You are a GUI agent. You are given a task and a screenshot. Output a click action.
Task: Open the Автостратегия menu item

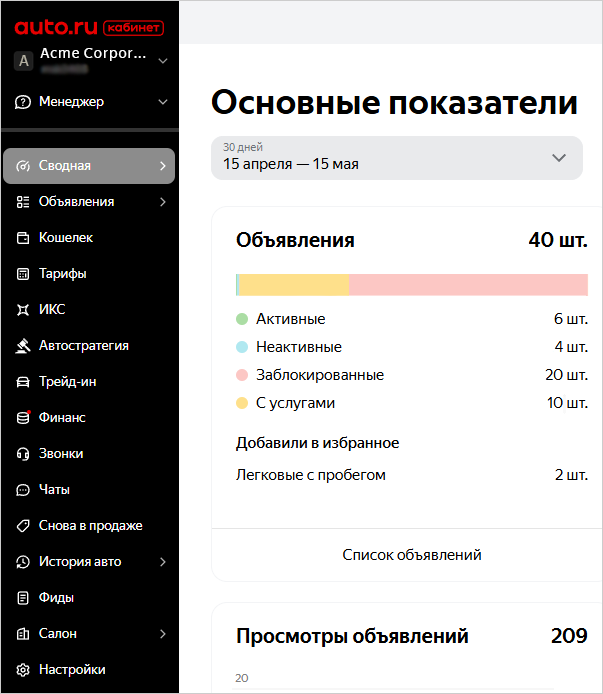(89, 346)
